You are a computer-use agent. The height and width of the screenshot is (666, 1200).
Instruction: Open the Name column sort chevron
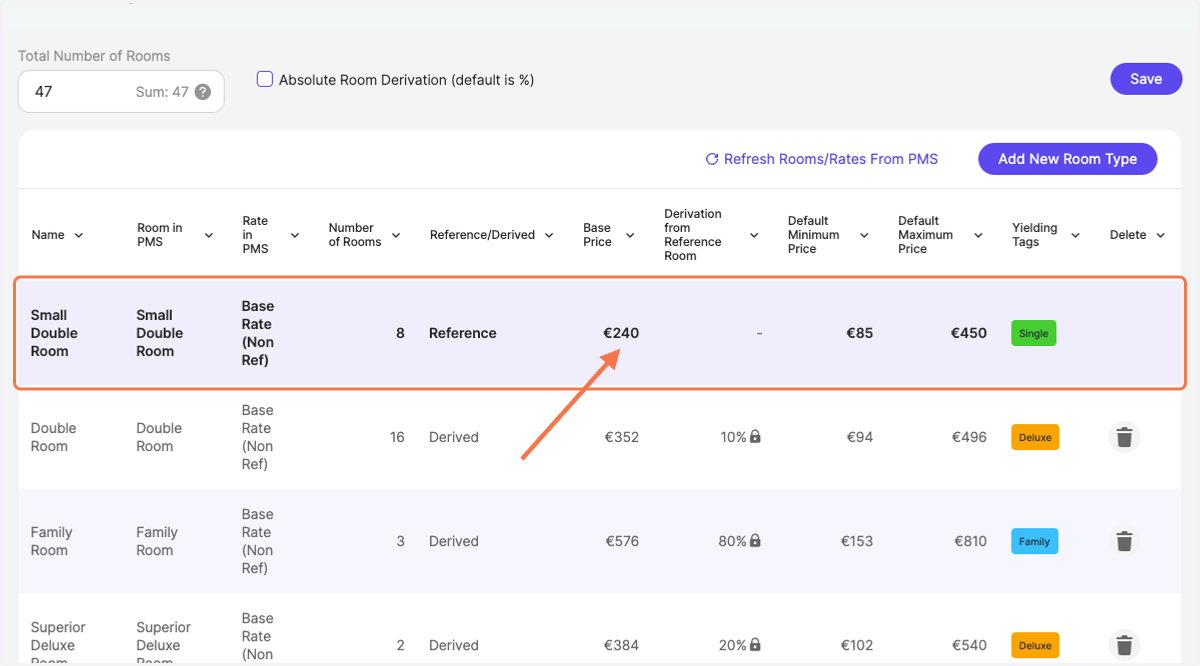pos(79,235)
